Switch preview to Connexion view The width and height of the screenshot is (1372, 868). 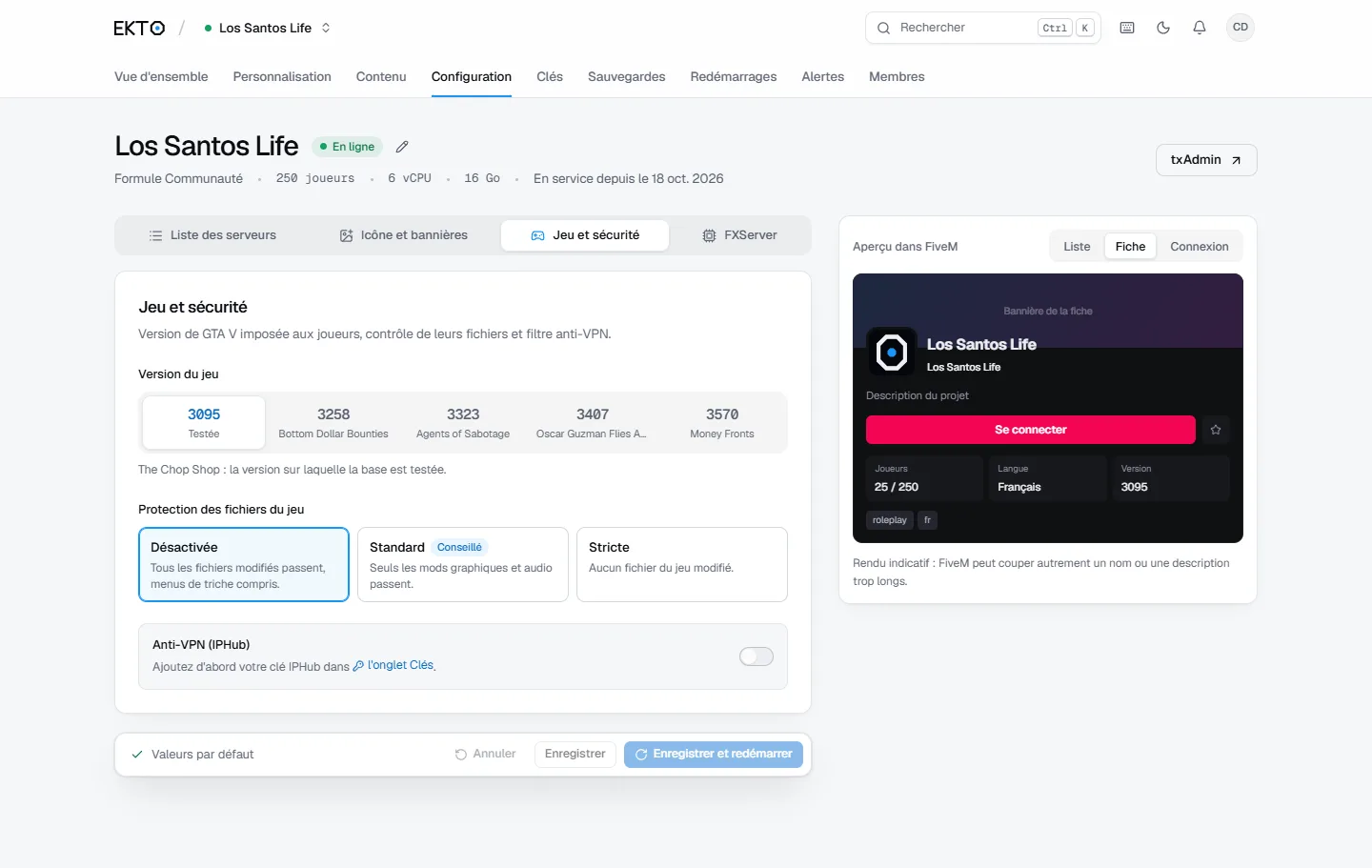(x=1200, y=246)
